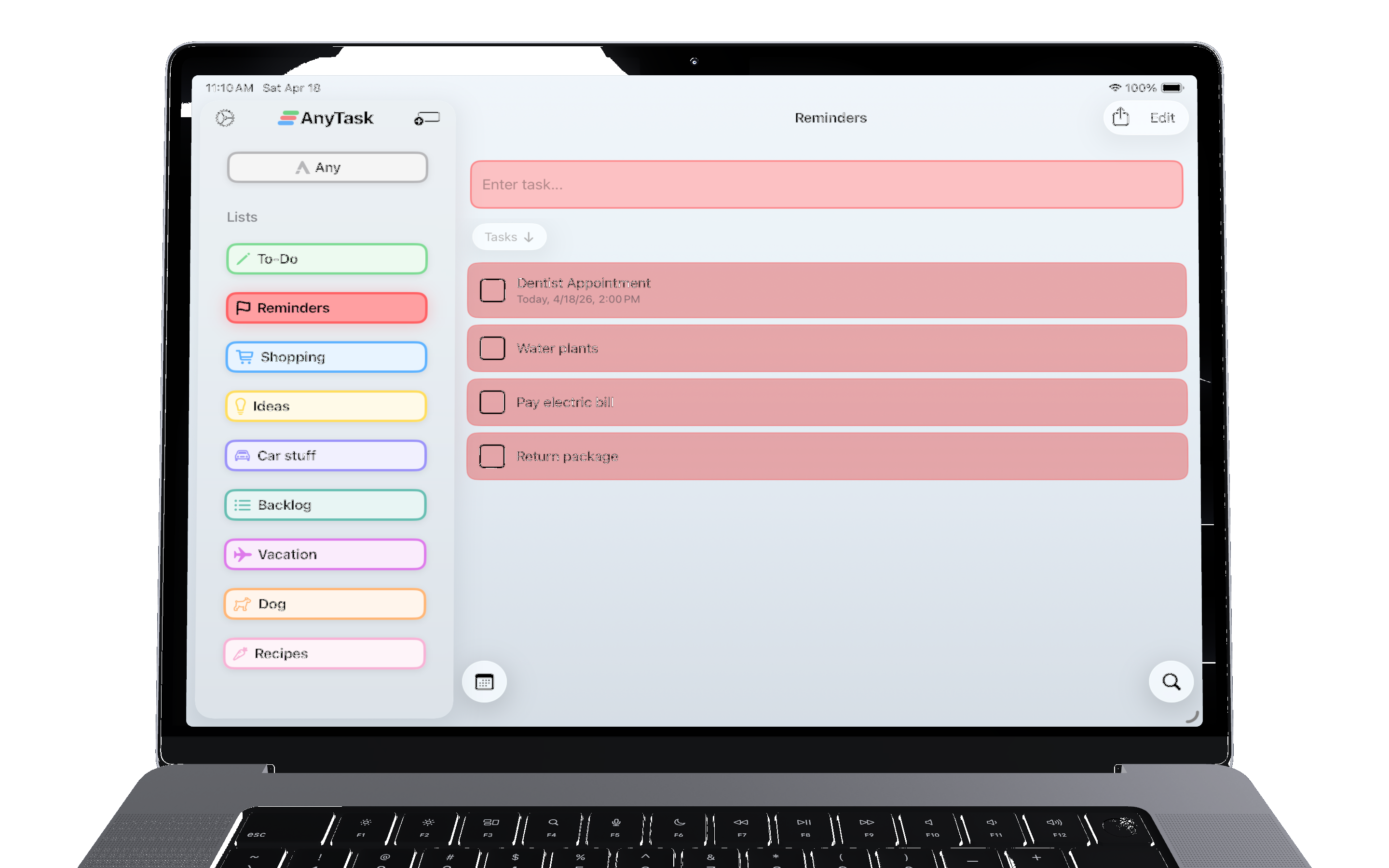Click the flag icon on Reminders
Viewport: 1389px width, 868px height.
click(x=244, y=308)
